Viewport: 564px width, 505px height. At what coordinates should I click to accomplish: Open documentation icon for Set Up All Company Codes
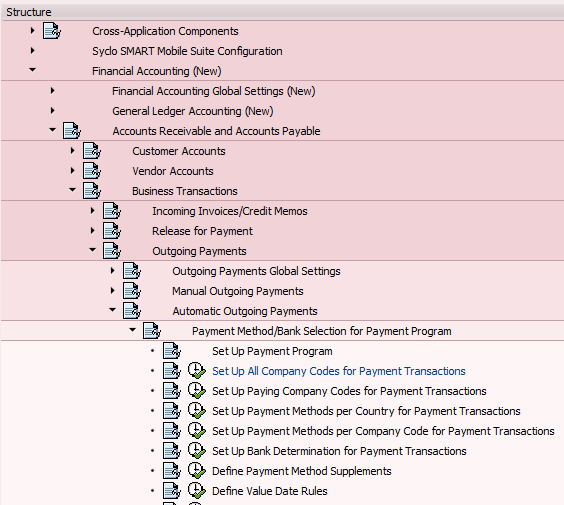click(x=172, y=371)
